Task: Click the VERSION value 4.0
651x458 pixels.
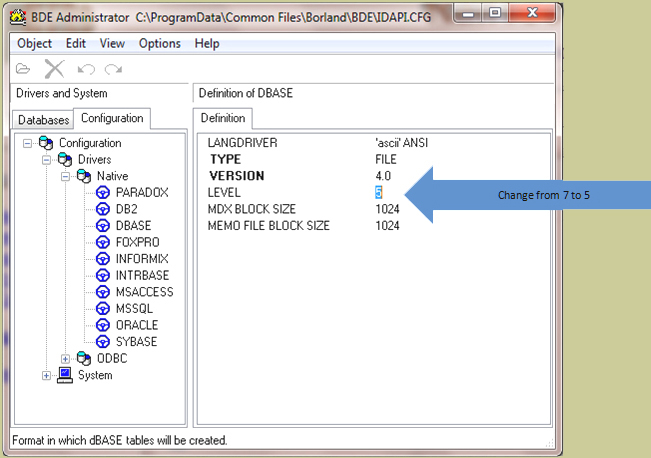Action: [383, 176]
